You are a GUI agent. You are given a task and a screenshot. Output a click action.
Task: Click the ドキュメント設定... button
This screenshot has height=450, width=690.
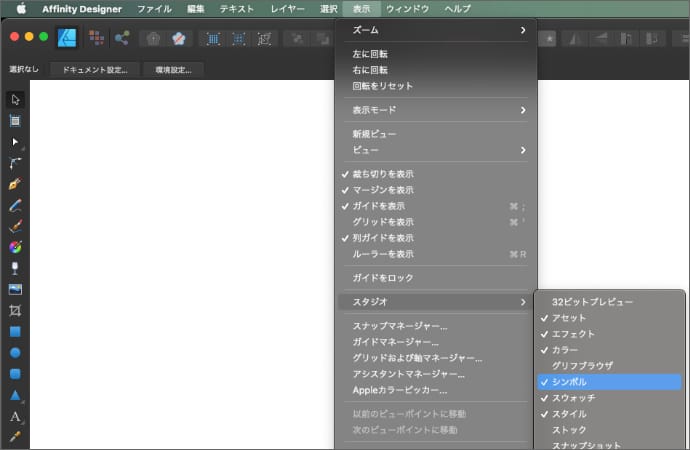[94, 70]
